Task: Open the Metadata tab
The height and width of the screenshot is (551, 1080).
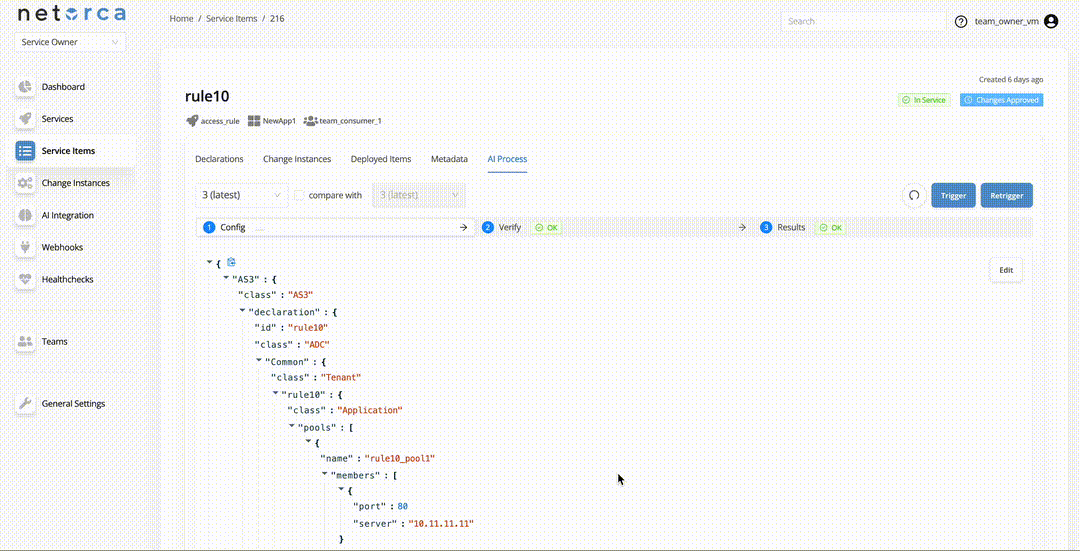Action: click(x=449, y=159)
